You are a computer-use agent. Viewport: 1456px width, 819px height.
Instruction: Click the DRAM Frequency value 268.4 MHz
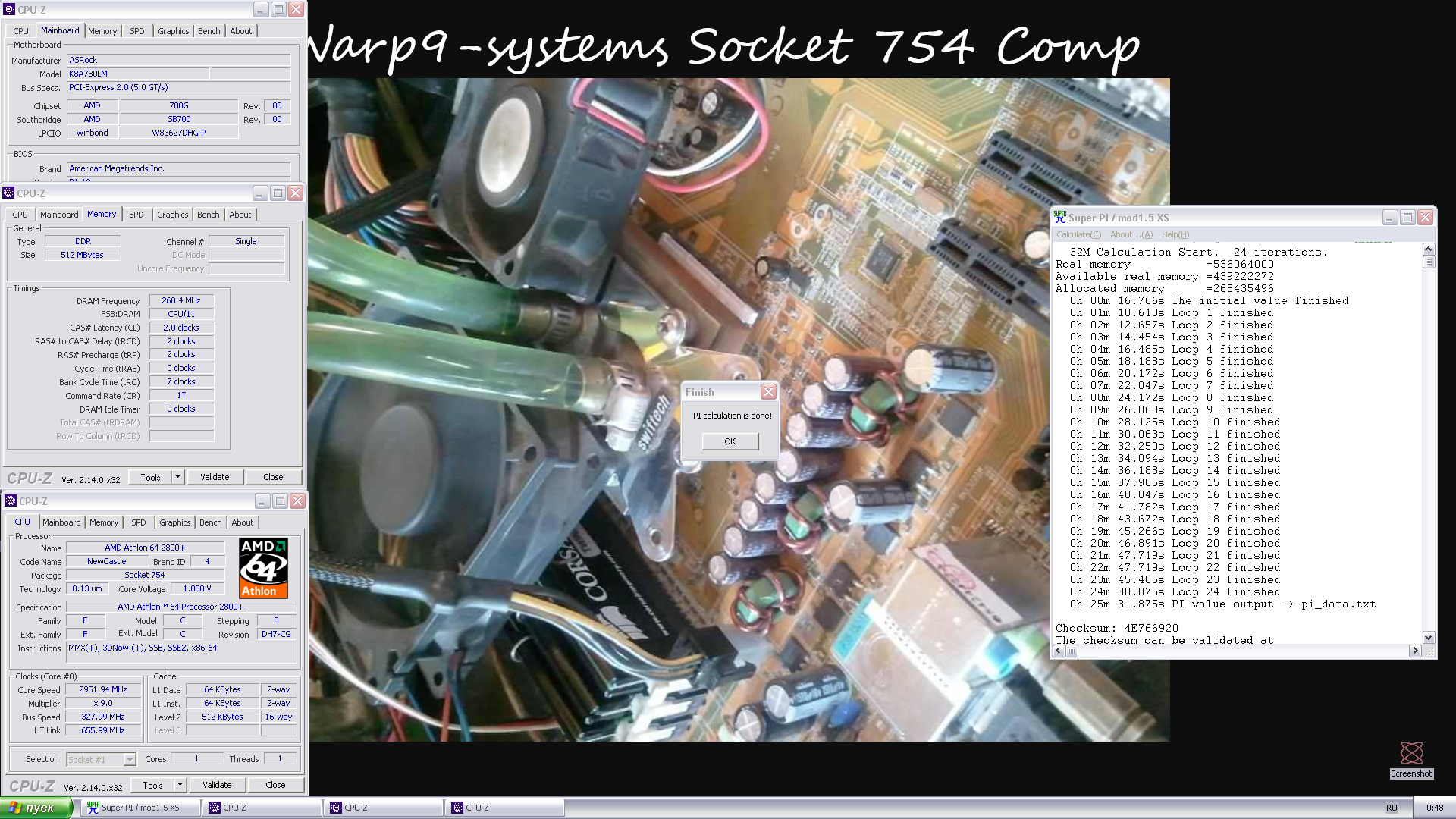click(181, 300)
